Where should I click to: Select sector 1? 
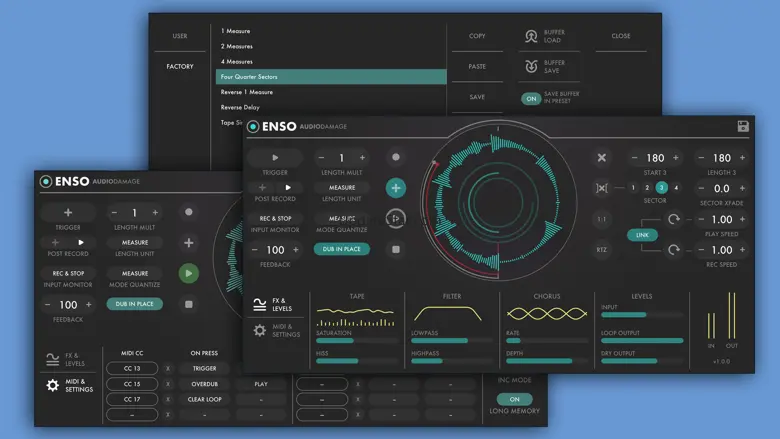point(633,187)
